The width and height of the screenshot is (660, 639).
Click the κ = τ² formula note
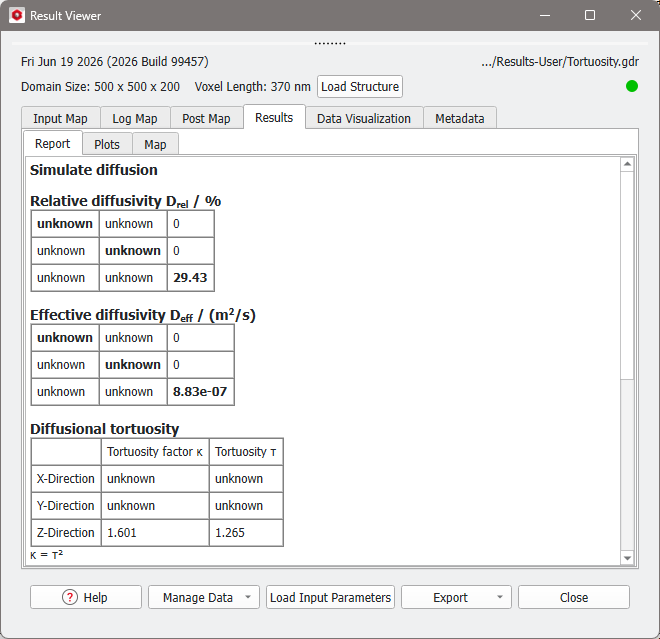[x=46, y=555]
